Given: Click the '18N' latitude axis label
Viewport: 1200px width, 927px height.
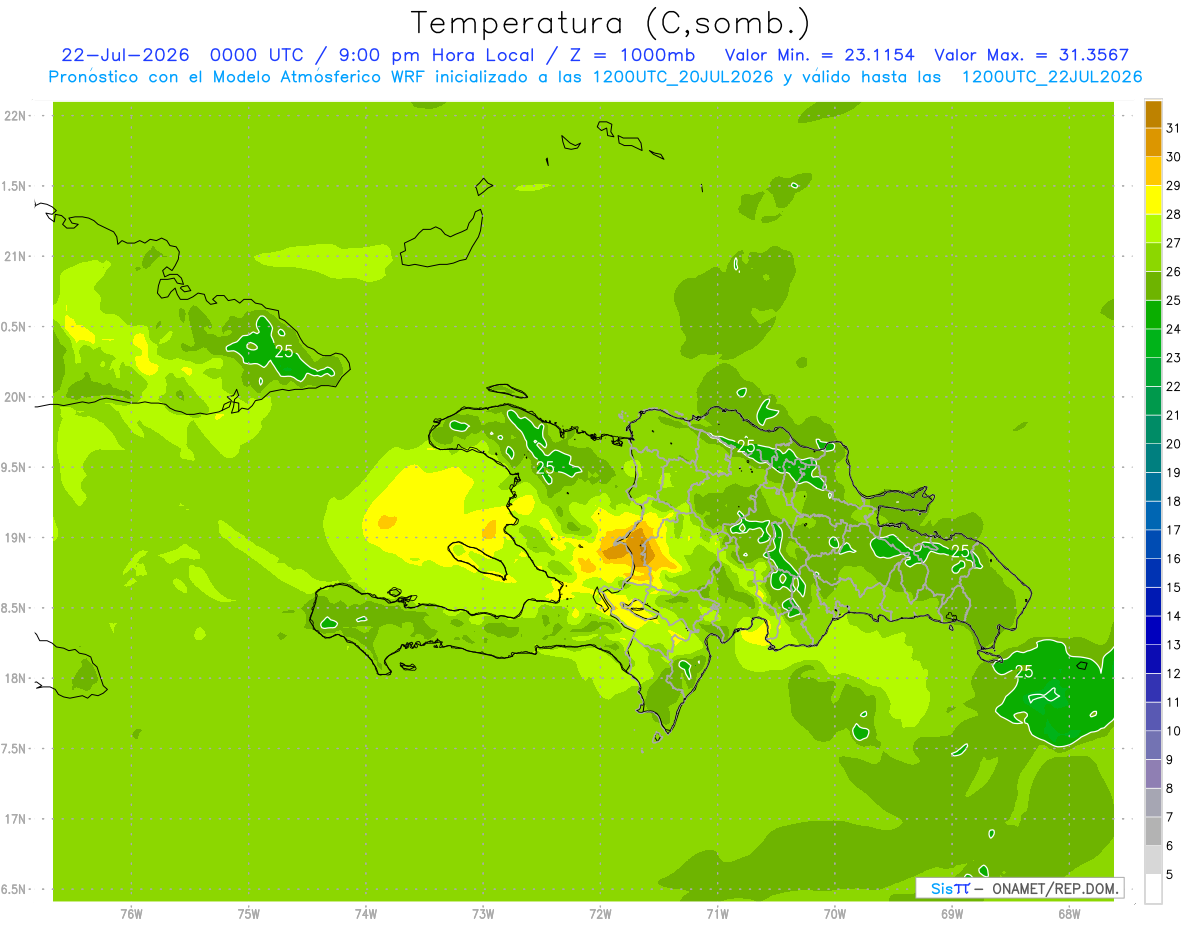Looking at the screenshot, I should (16, 678).
